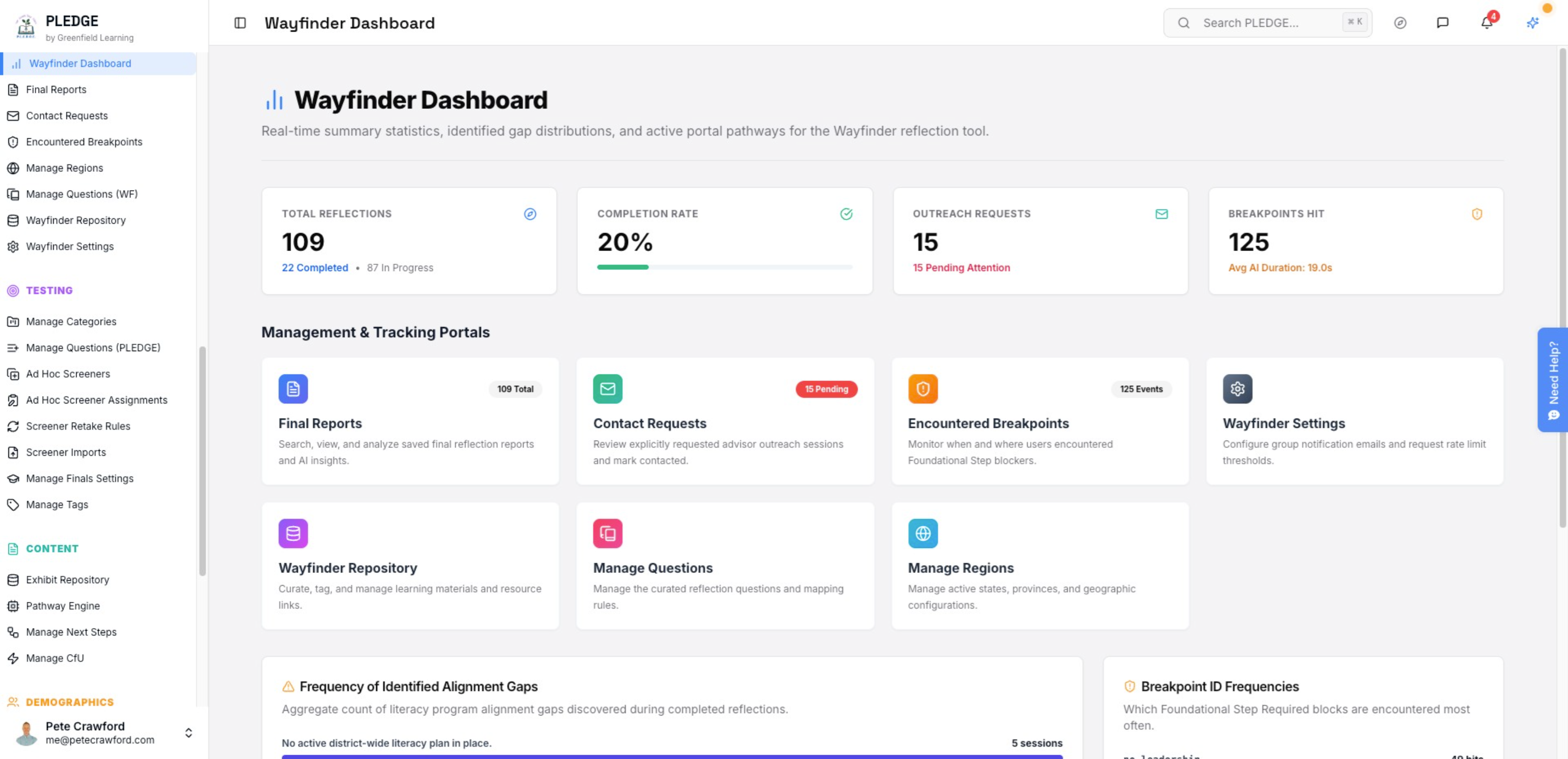Screen dimensions: 1568x759
Task: Open the chat messages icon
Action: 1443,23
